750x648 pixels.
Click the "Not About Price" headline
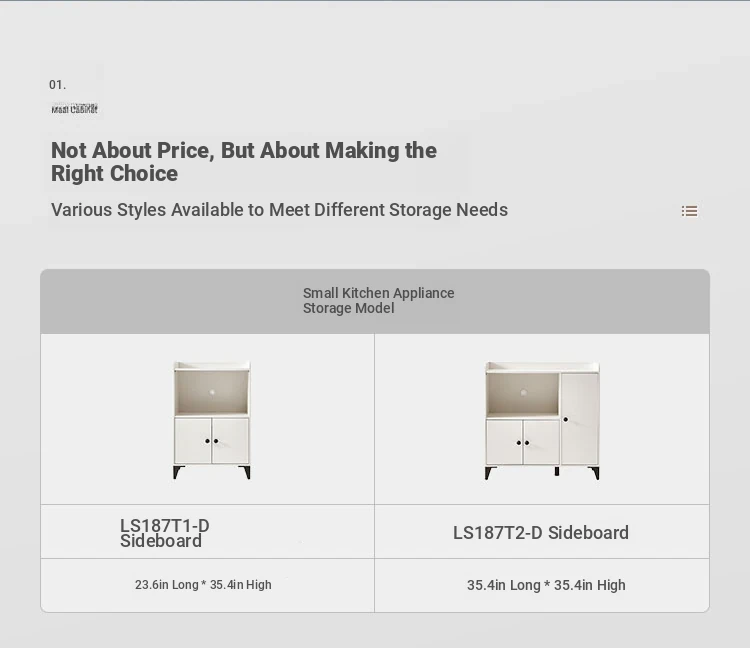point(244,162)
